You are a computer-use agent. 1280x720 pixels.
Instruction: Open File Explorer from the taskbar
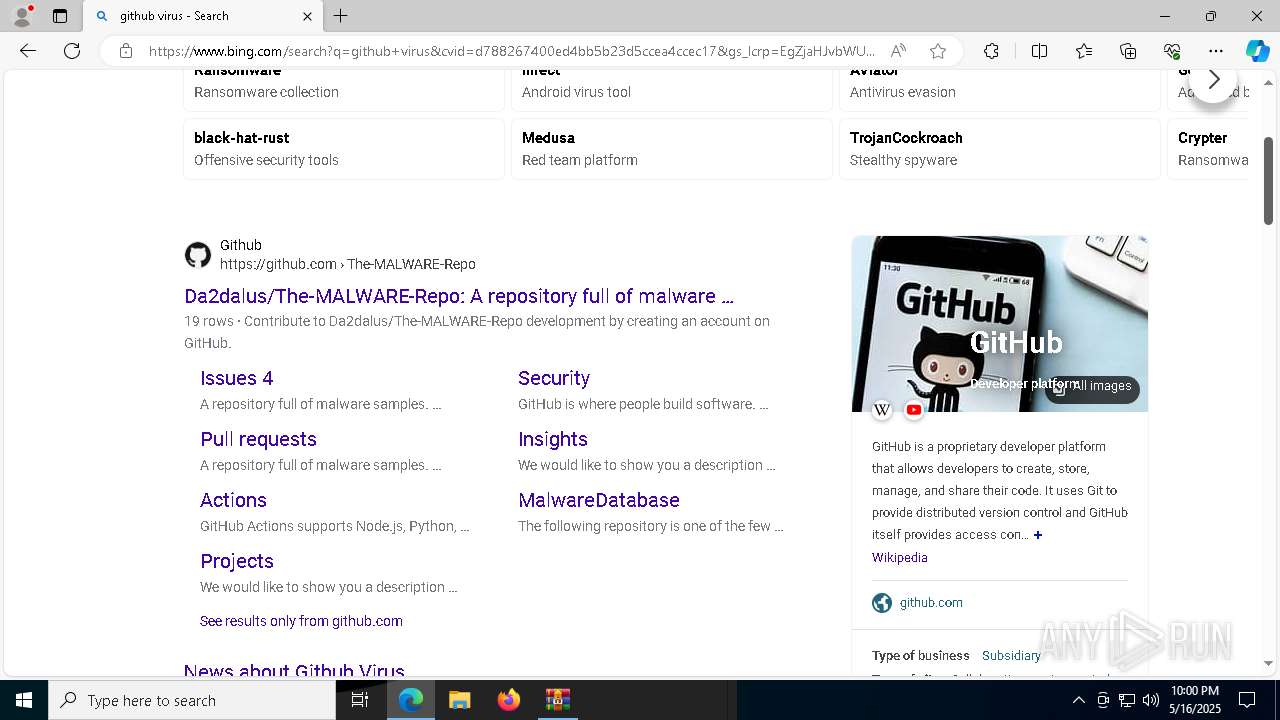[459, 700]
